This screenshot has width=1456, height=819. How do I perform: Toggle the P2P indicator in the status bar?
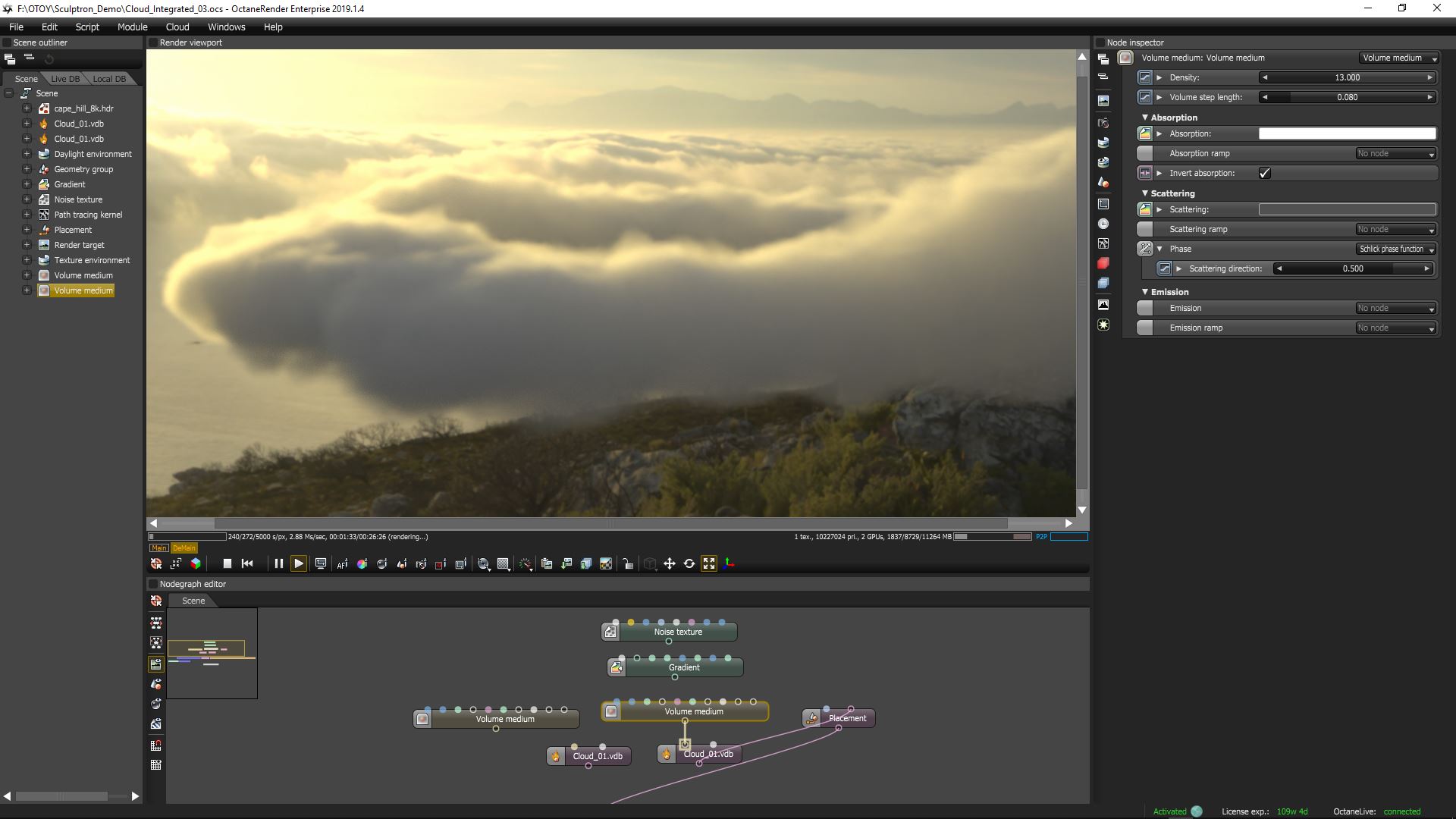coord(1041,537)
